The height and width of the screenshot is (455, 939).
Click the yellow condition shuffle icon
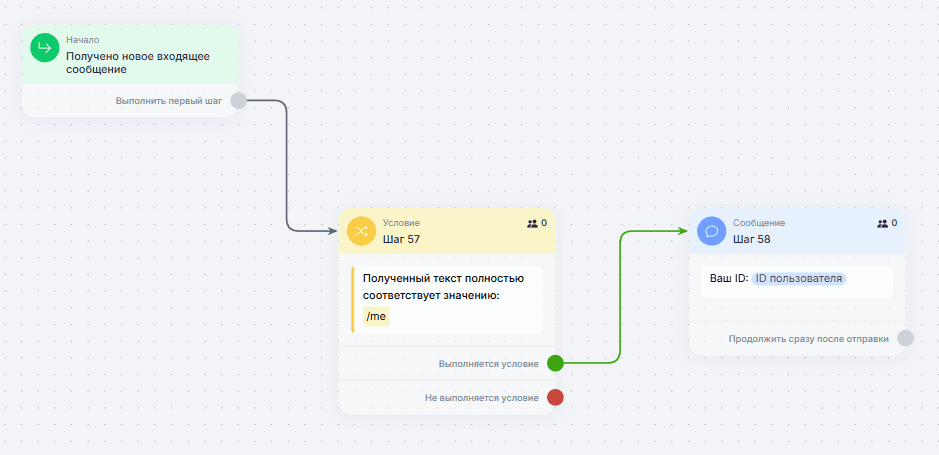(x=361, y=231)
